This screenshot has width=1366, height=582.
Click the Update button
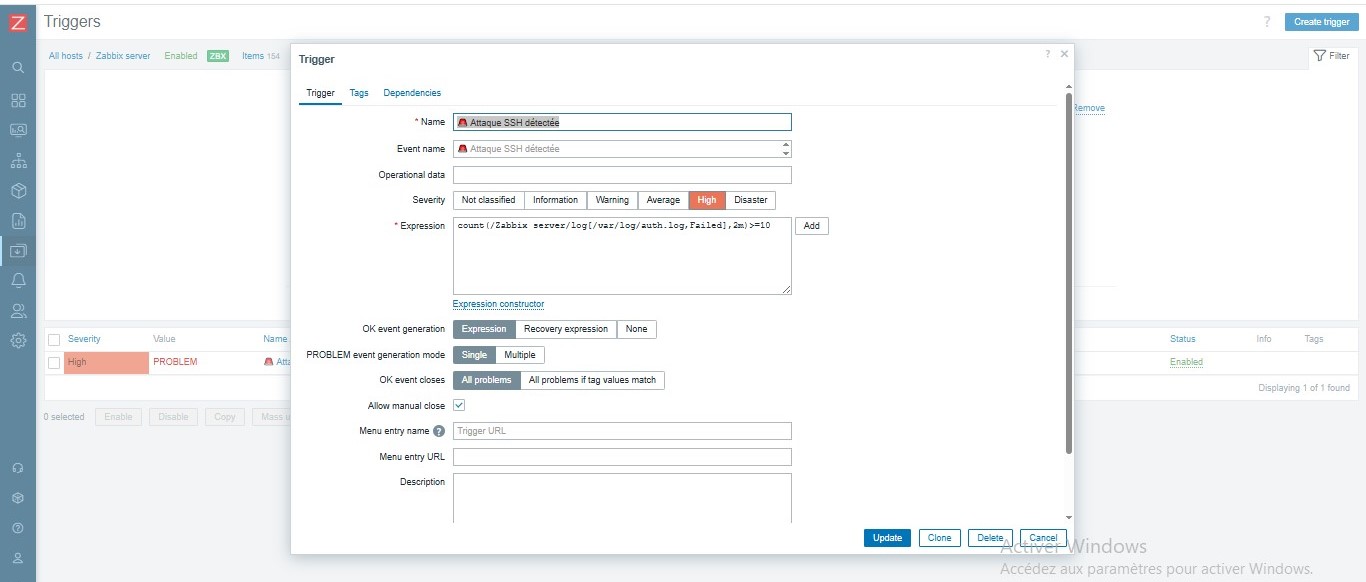887,538
